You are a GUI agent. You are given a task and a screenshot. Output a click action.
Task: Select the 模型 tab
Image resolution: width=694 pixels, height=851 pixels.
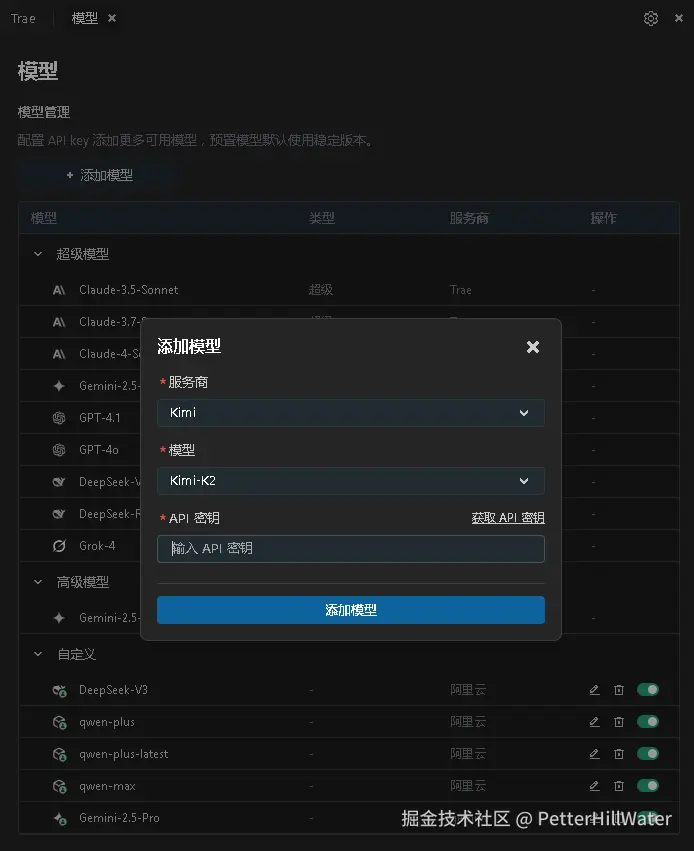(x=85, y=18)
